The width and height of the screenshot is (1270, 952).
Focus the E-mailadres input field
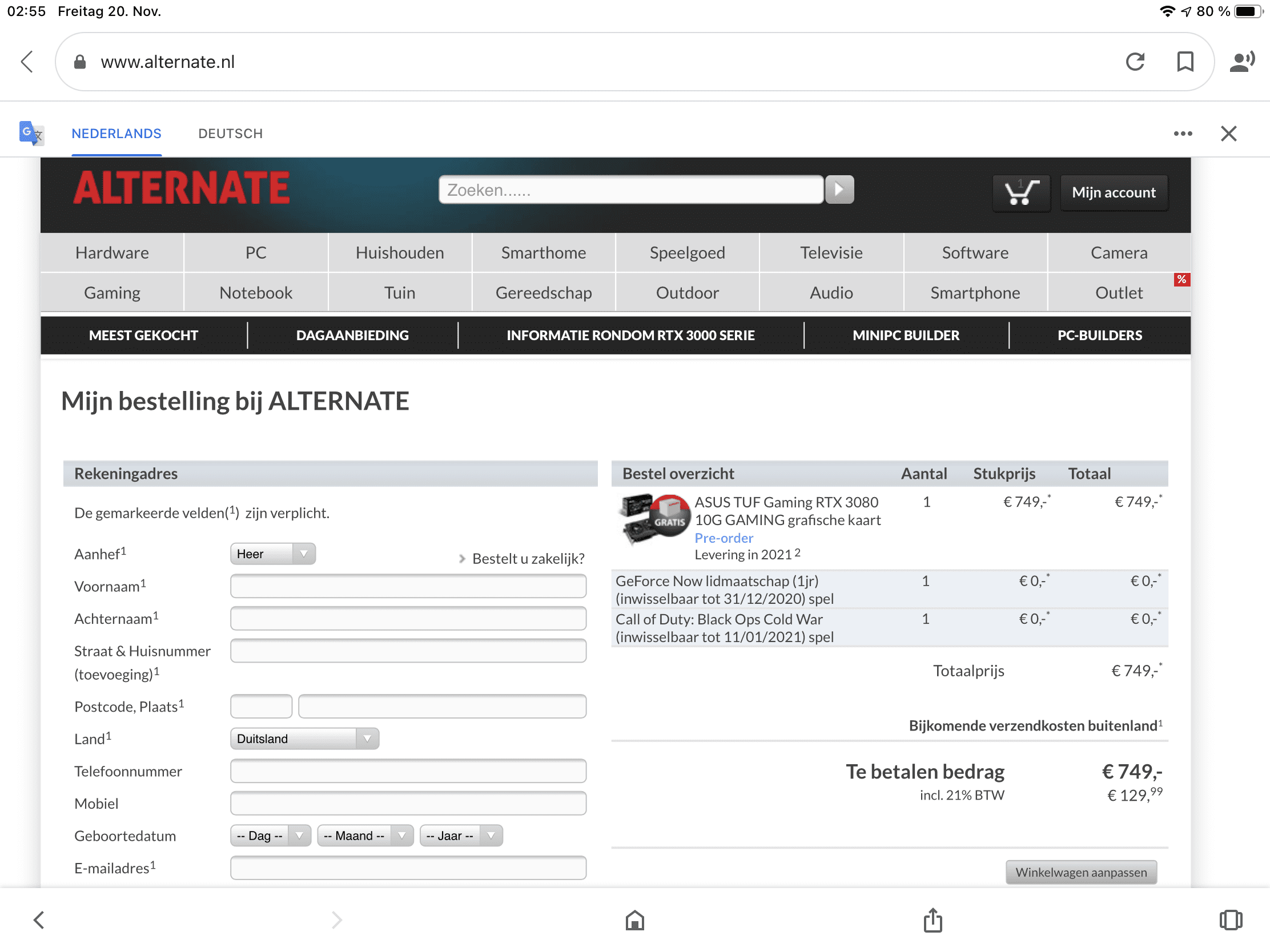coord(408,868)
